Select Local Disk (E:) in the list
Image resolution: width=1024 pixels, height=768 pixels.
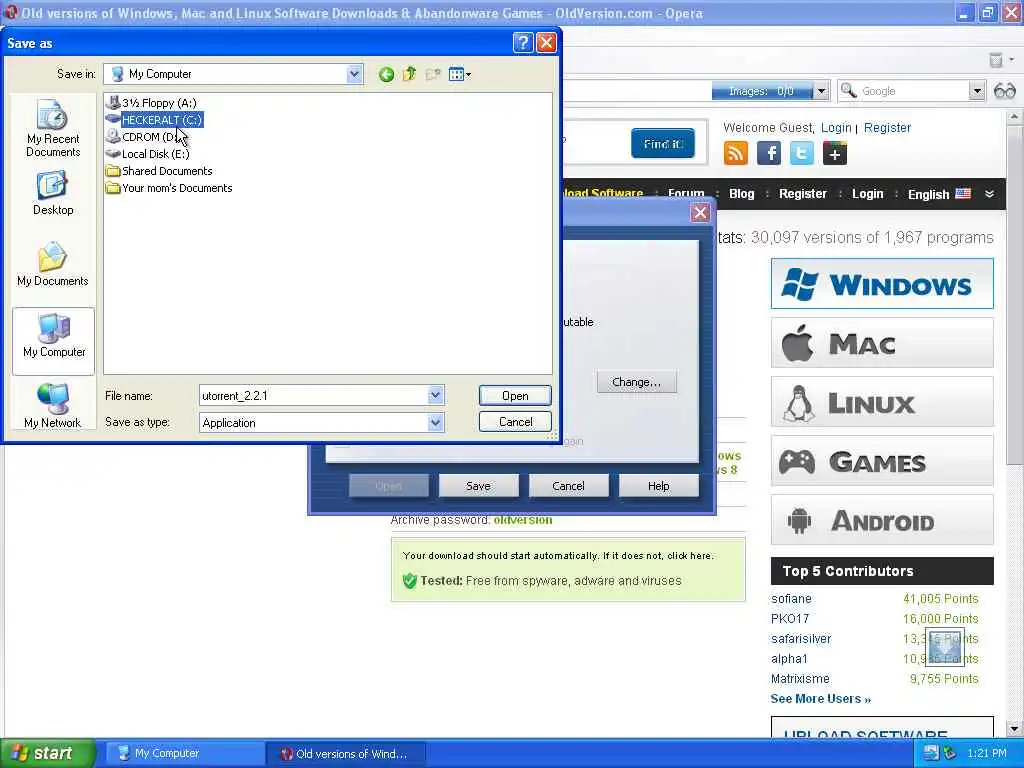[148, 153]
